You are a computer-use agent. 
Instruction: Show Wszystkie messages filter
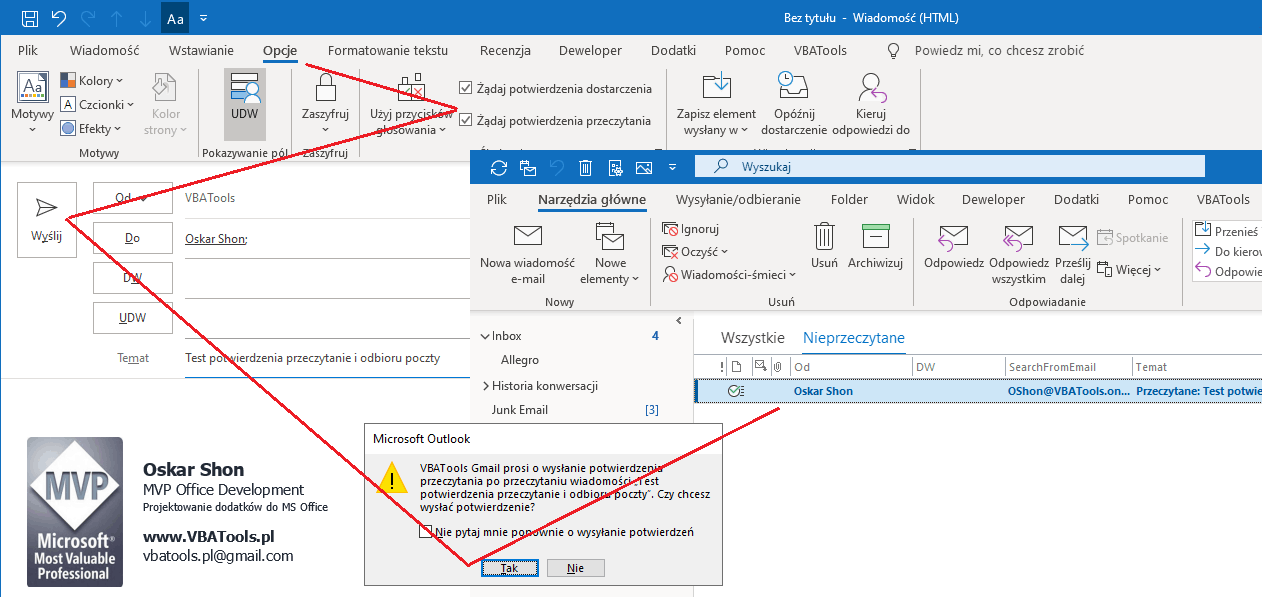point(753,338)
